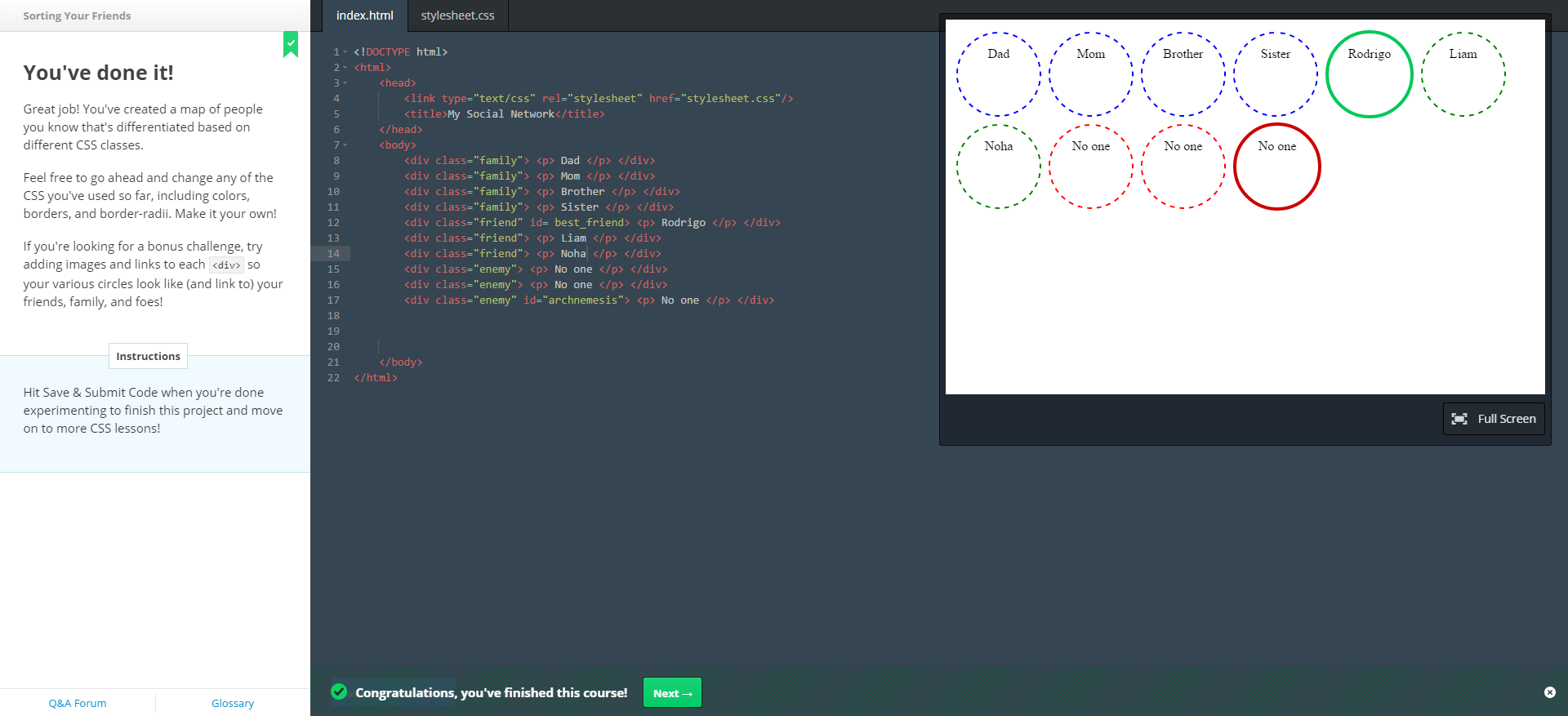Collapse the DOCTYPE fold arrow on line 1

345,52
